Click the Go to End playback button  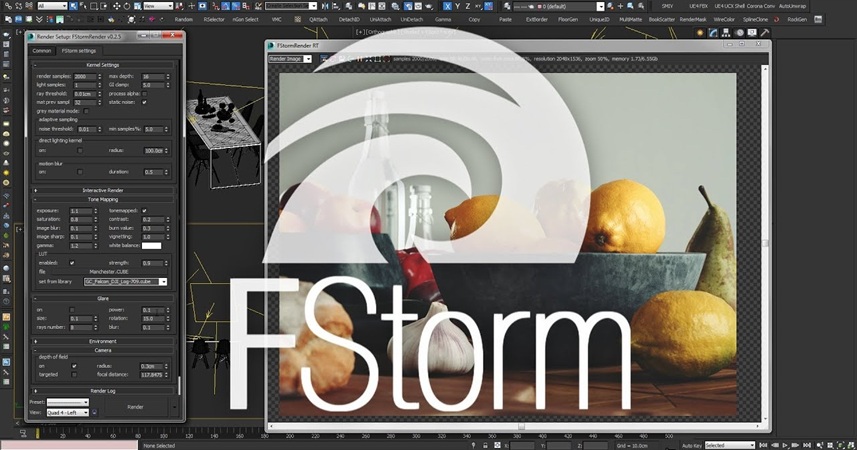click(x=807, y=446)
